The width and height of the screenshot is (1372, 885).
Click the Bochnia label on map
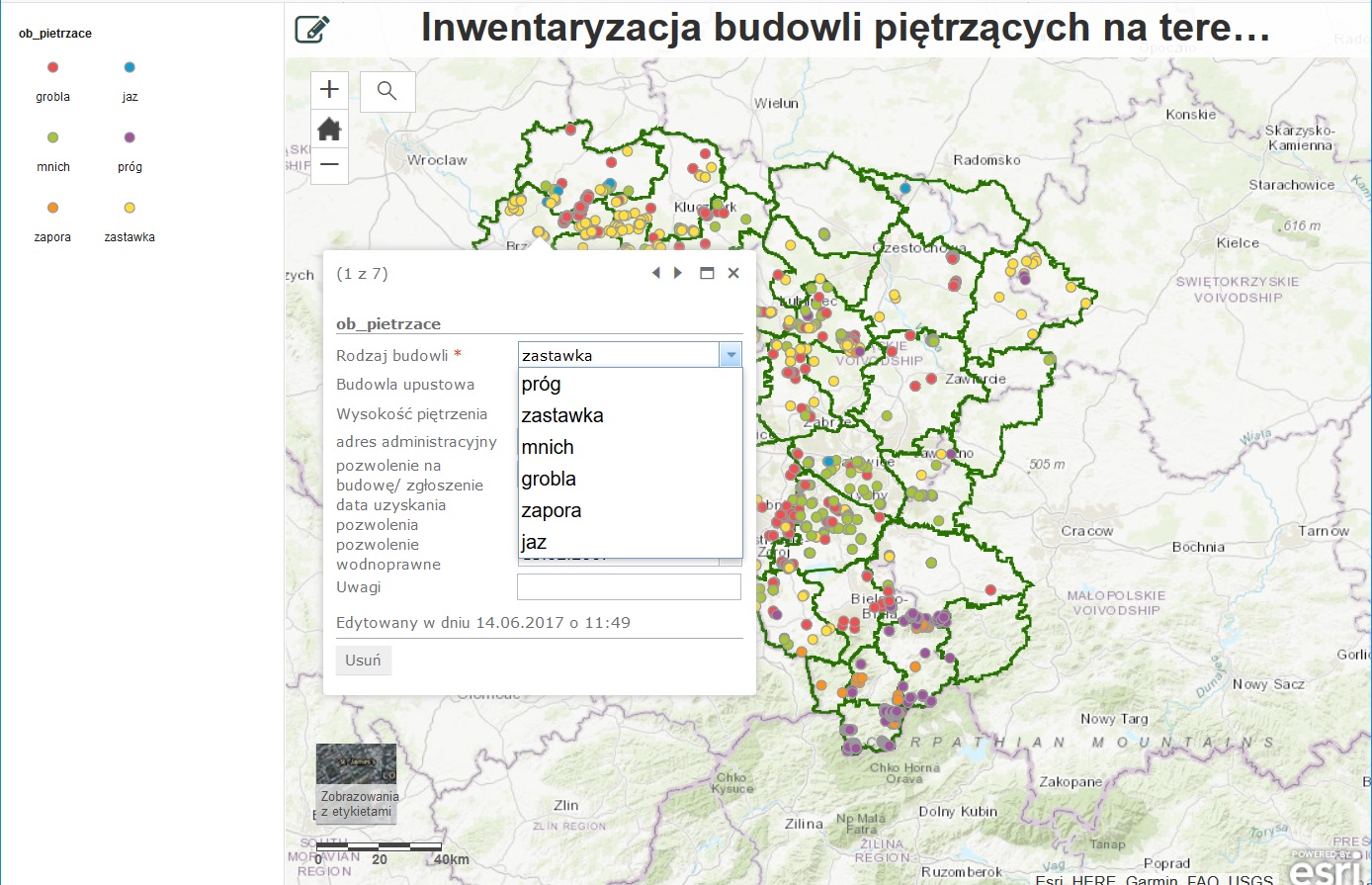coord(1198,547)
